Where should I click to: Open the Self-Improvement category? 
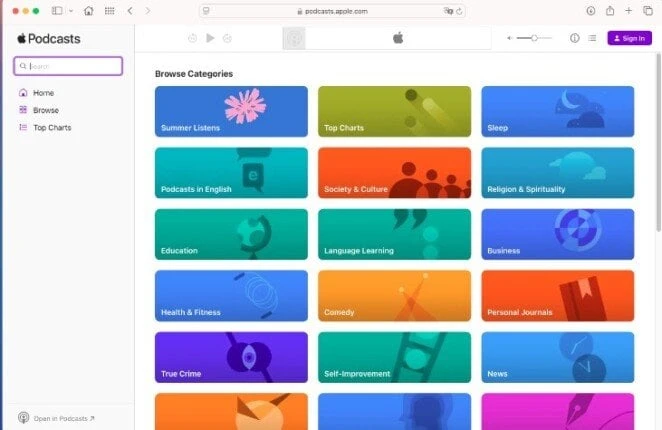(x=394, y=357)
